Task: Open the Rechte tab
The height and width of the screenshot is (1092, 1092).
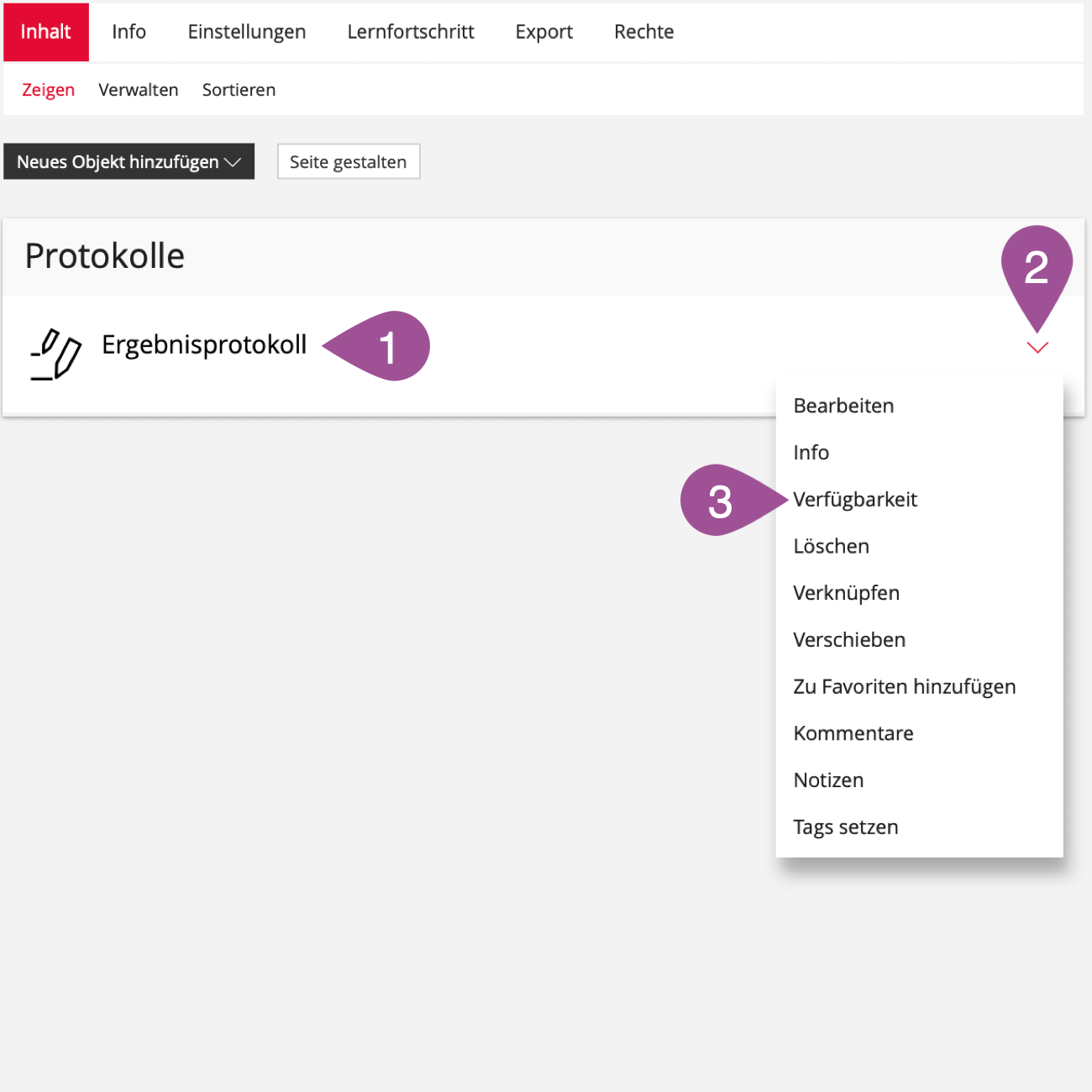Action: [x=643, y=32]
